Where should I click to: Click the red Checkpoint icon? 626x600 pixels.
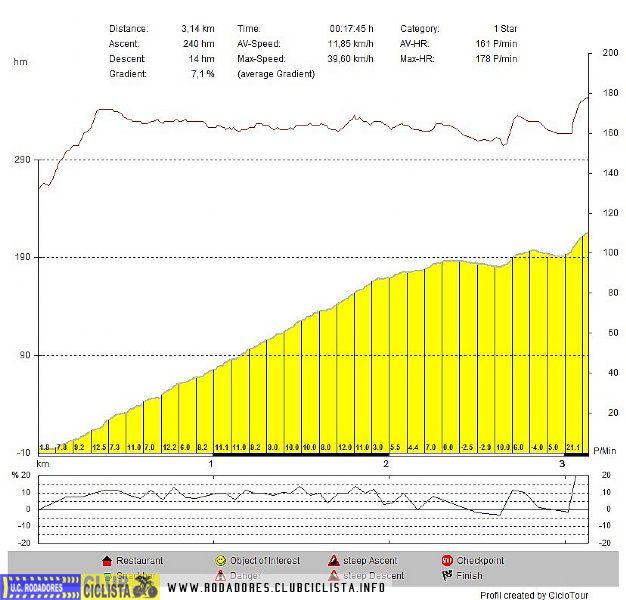(x=447, y=561)
